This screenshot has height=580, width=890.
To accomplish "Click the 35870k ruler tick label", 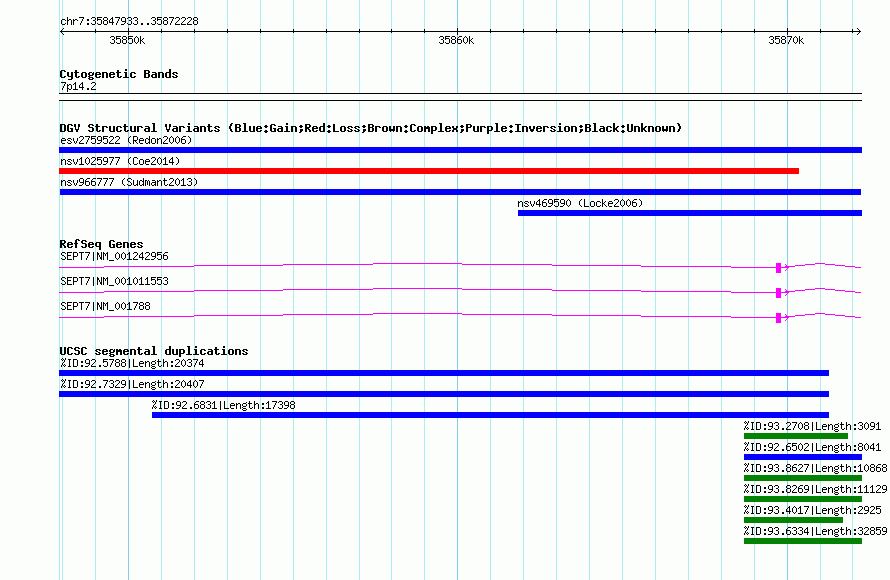I will point(786,40).
